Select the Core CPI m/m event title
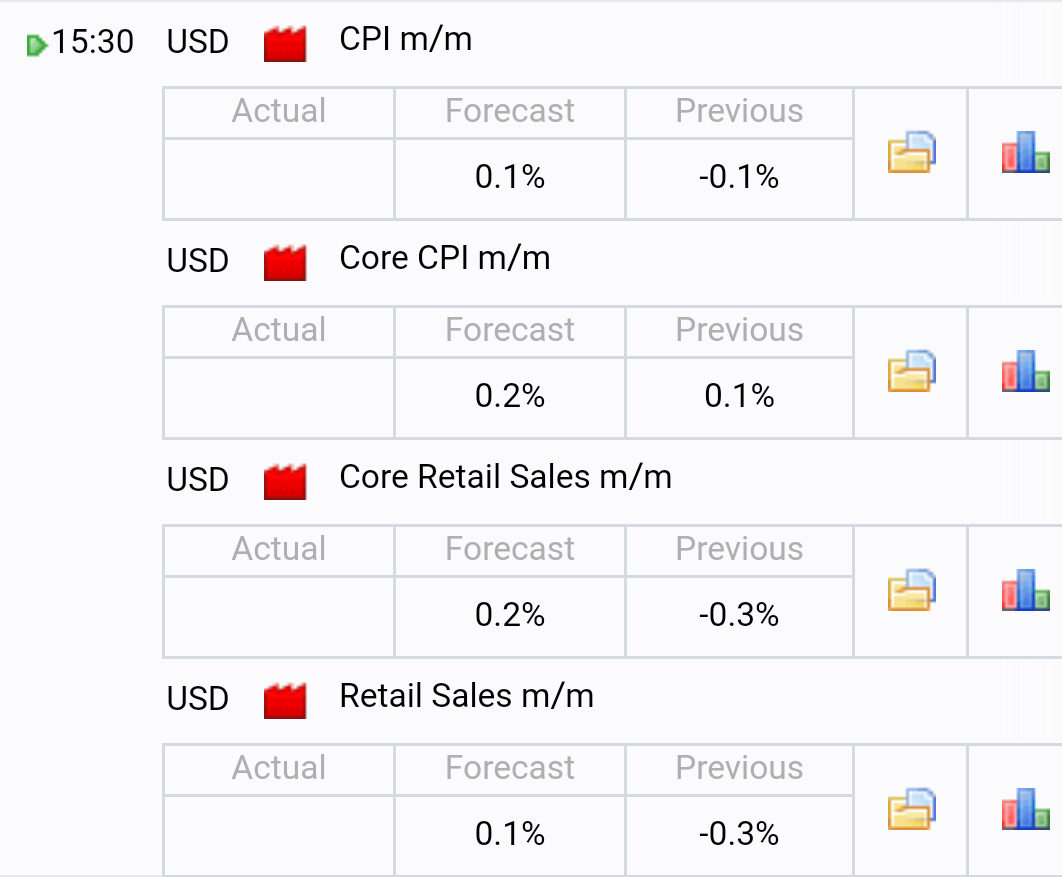The image size is (1062, 877). click(x=445, y=258)
